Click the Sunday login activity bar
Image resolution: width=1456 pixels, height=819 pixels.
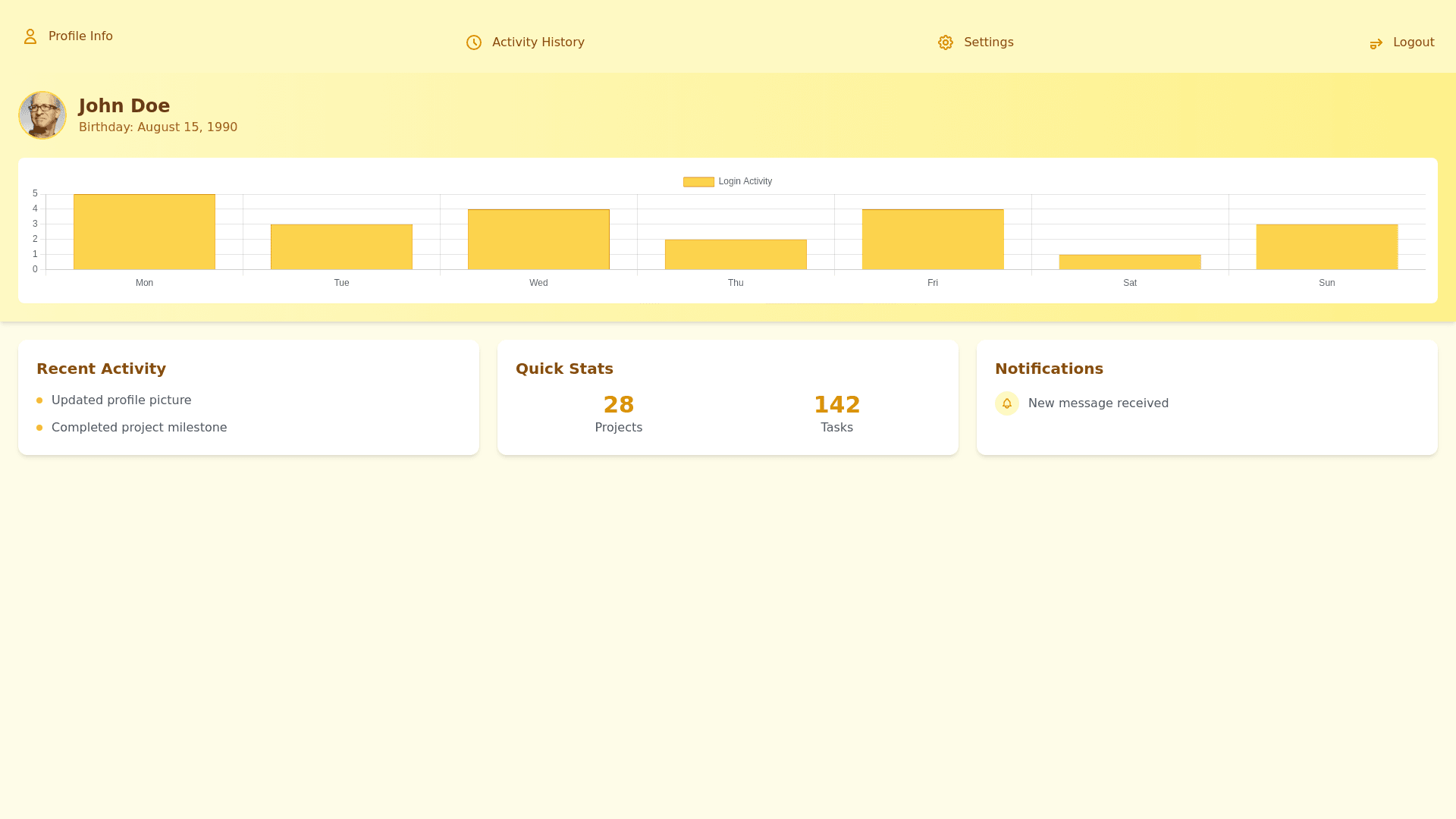[1326, 247]
